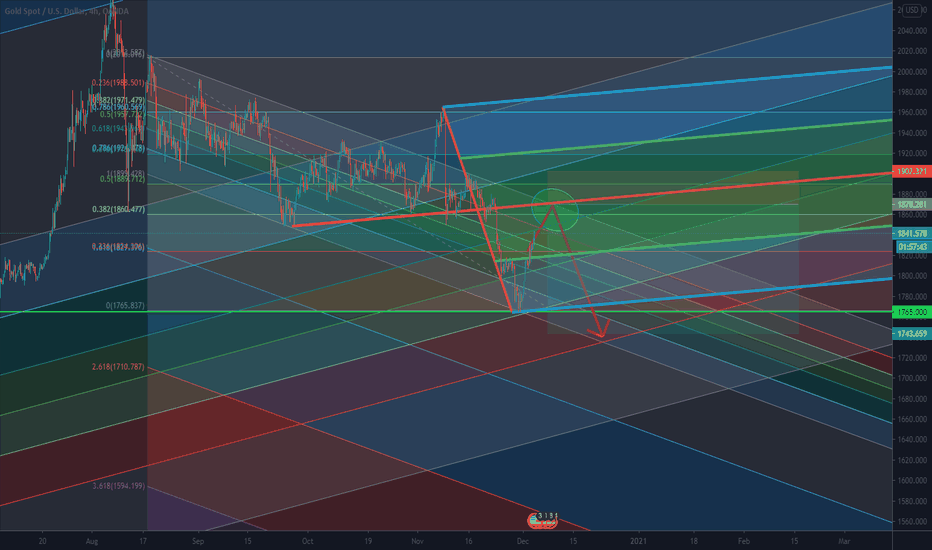
Task: Select the 0.382(1860.477) Fibonacci level label
Action: [118, 209]
